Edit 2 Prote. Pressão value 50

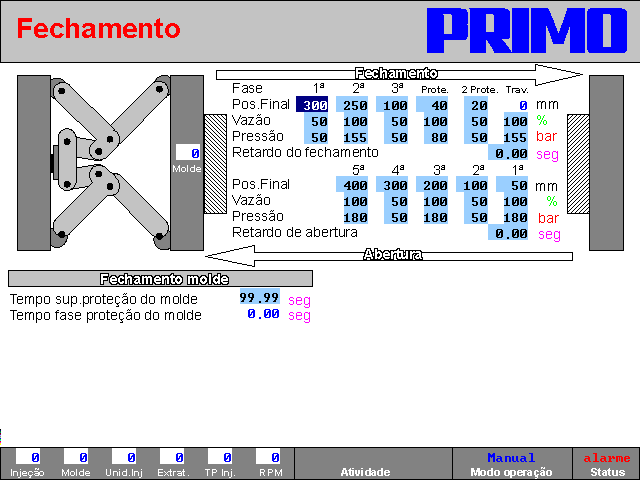pyautogui.click(x=476, y=136)
